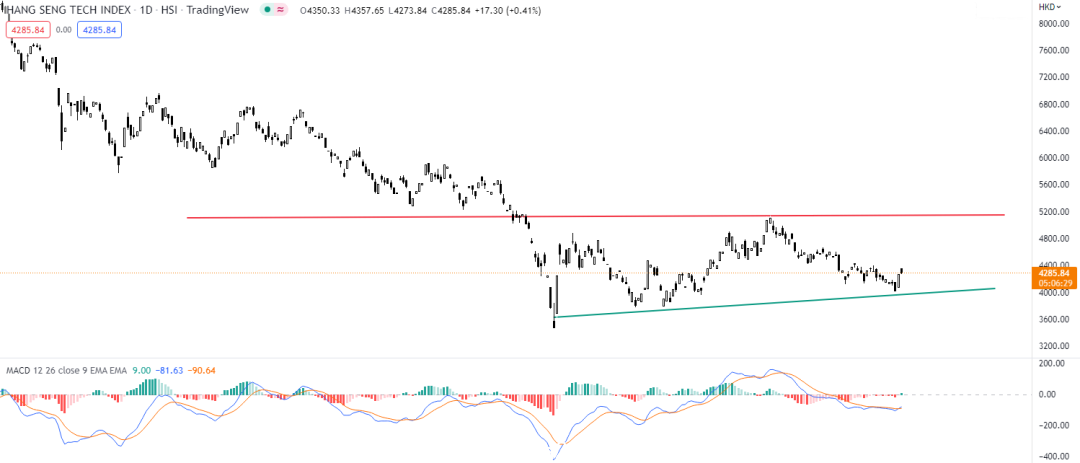Select the red 4285.84 sell price box

(28, 30)
